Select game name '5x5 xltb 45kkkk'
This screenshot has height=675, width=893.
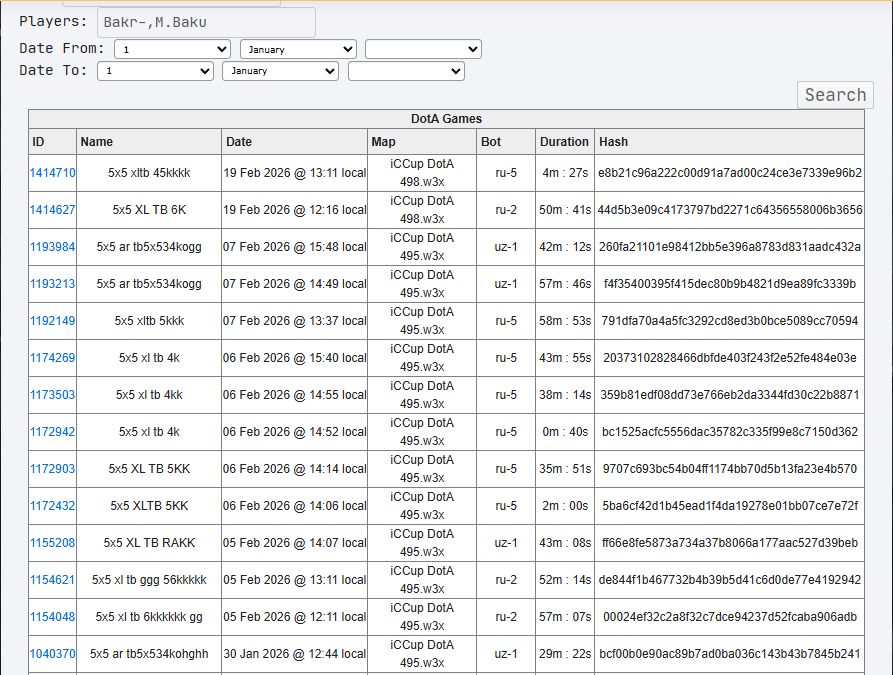149,173
